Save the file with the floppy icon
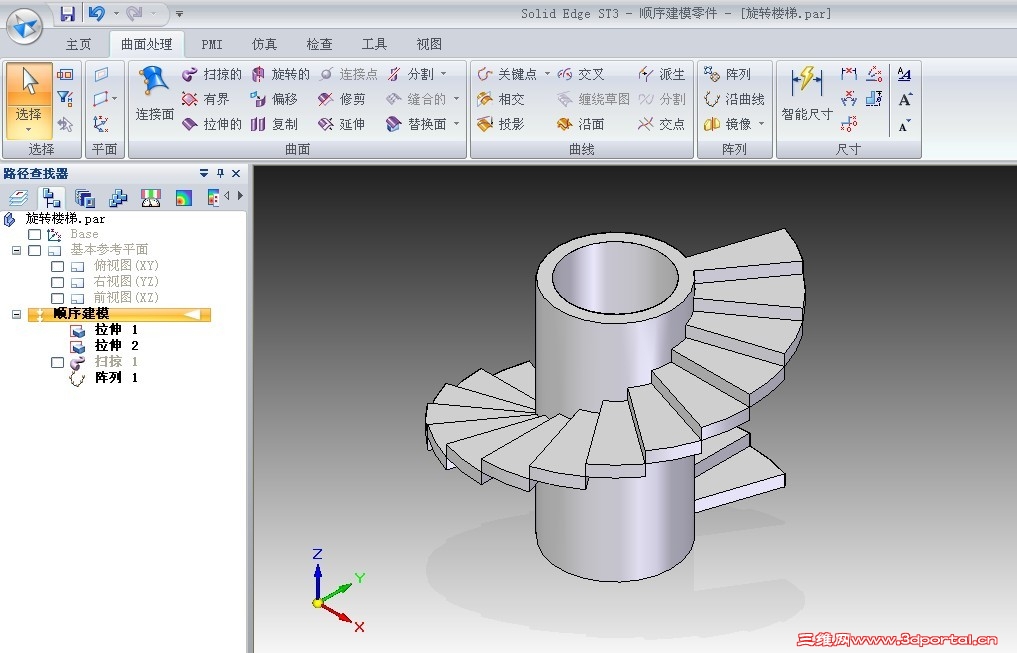This screenshot has width=1017, height=653. point(67,13)
